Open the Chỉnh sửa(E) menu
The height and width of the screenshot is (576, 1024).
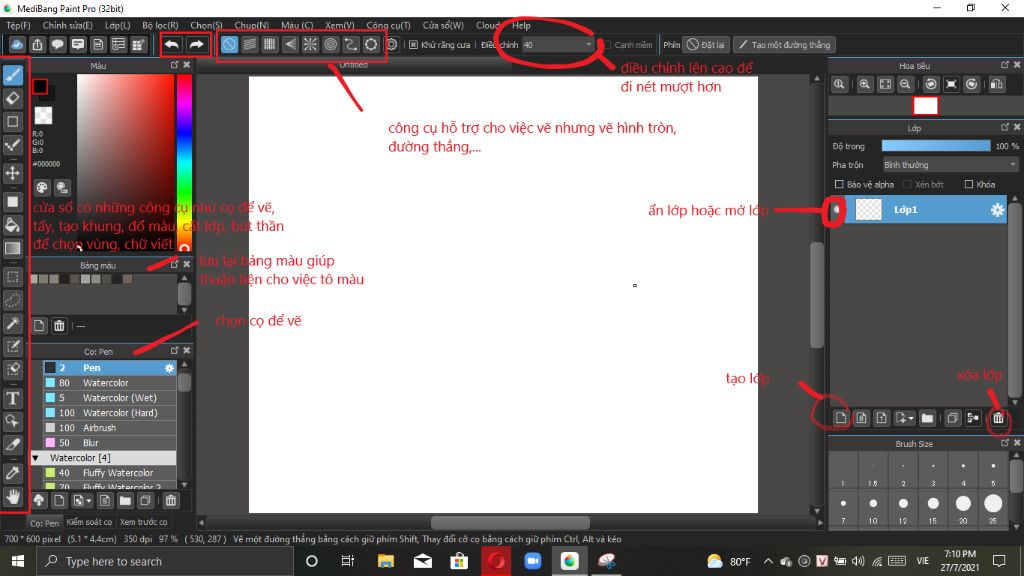[67, 25]
